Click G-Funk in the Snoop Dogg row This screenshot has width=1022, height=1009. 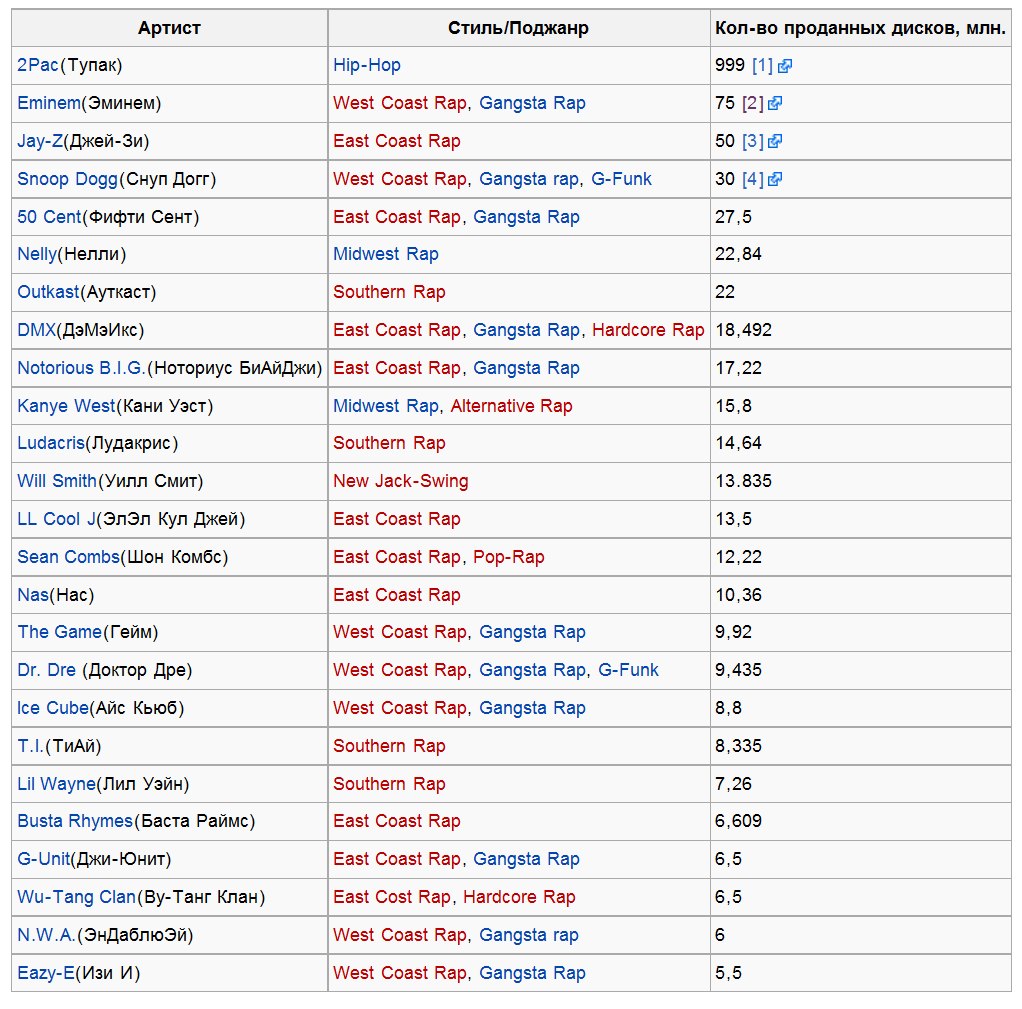click(x=621, y=179)
